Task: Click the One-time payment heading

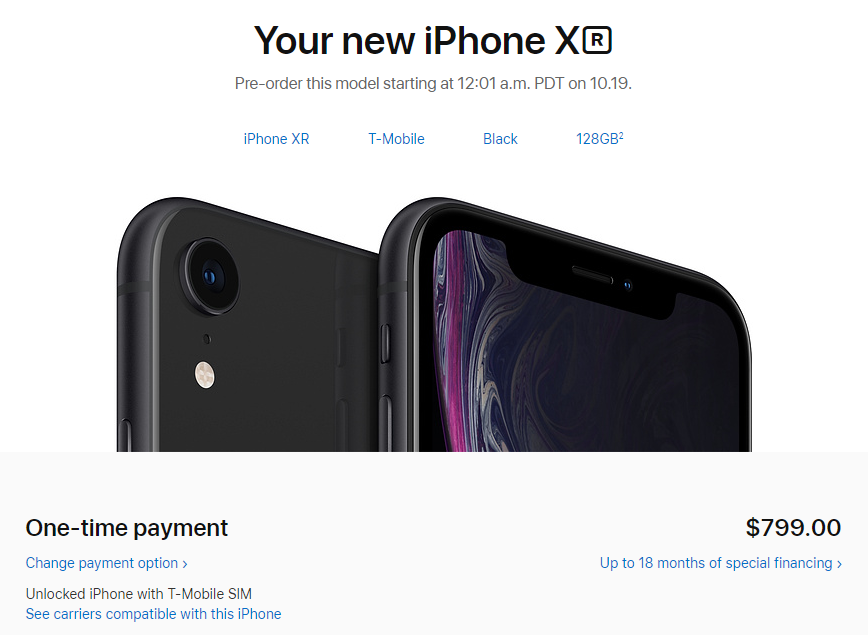Action: click(127, 528)
